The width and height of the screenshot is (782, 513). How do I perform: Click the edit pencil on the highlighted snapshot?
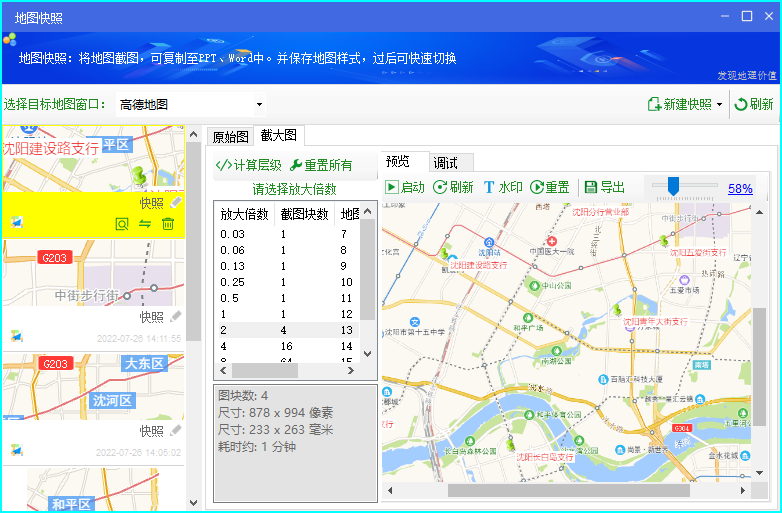(x=176, y=202)
